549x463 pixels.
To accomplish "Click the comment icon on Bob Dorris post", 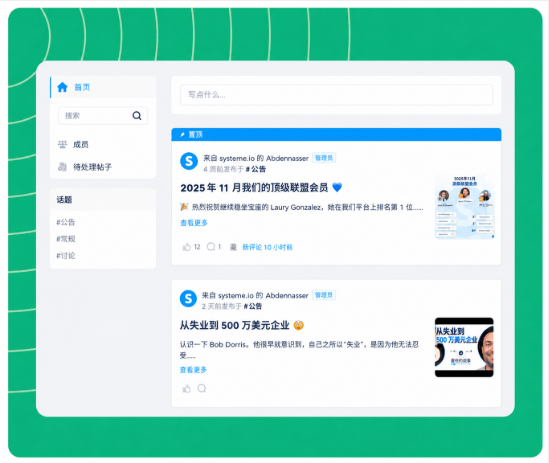I will point(202,388).
